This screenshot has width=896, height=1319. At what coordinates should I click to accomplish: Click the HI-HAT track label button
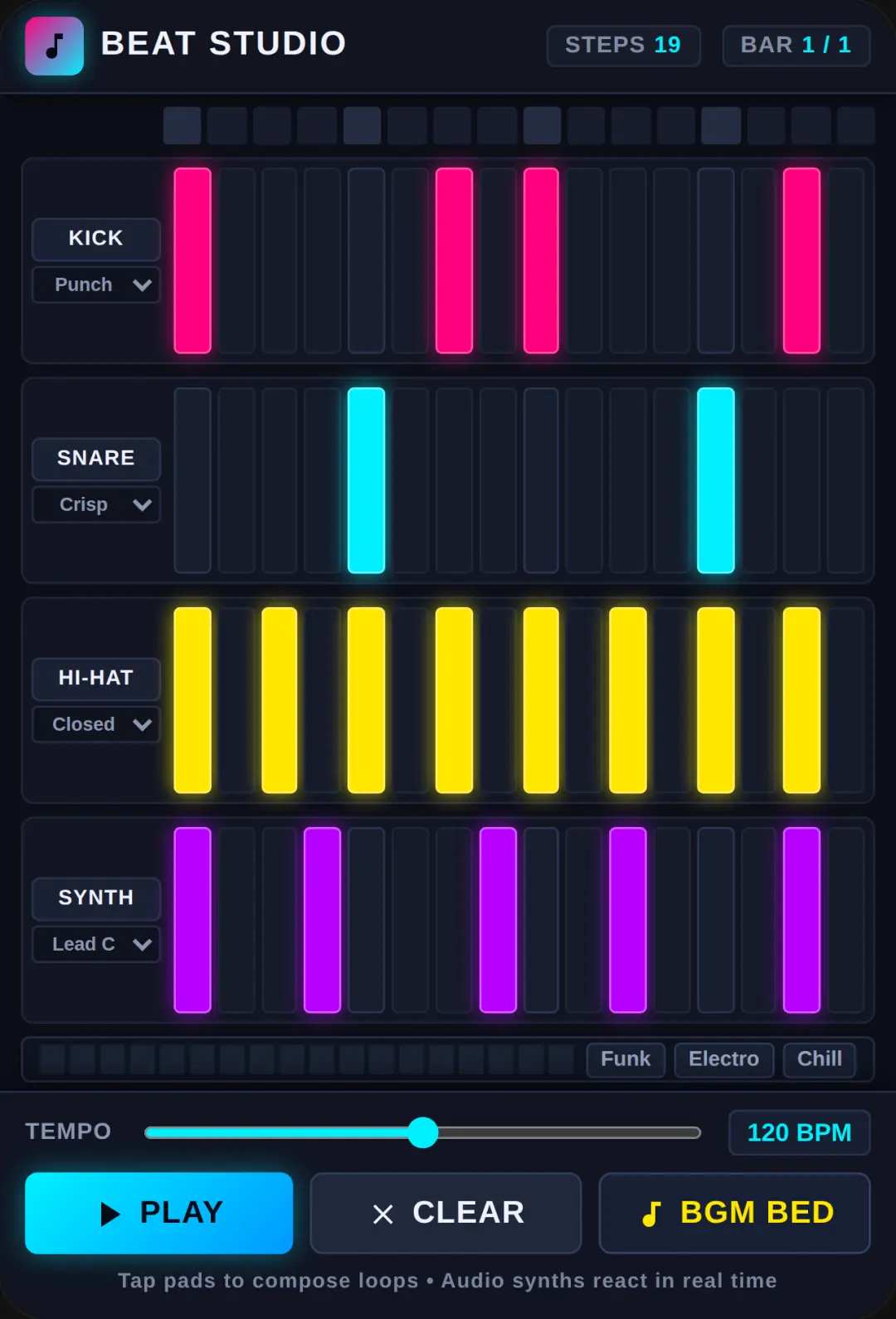96,679
